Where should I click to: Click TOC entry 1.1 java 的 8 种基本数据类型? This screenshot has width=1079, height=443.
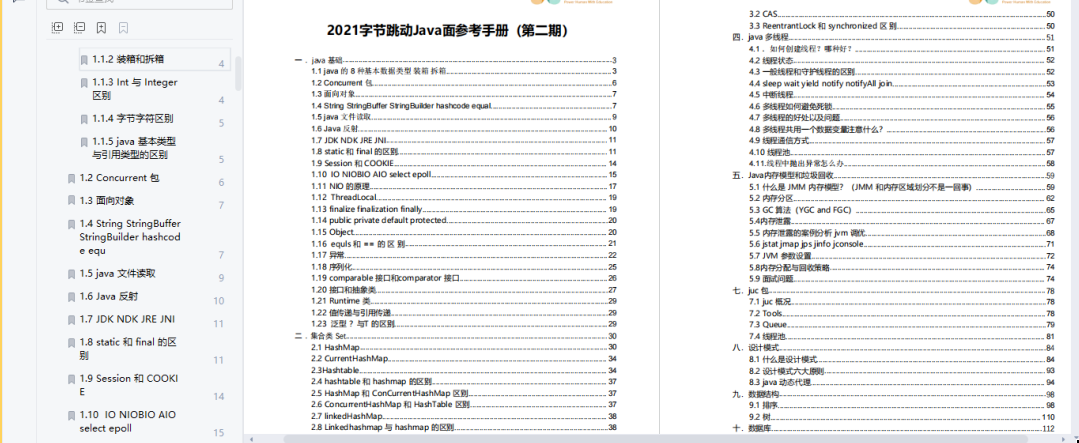tap(378, 71)
